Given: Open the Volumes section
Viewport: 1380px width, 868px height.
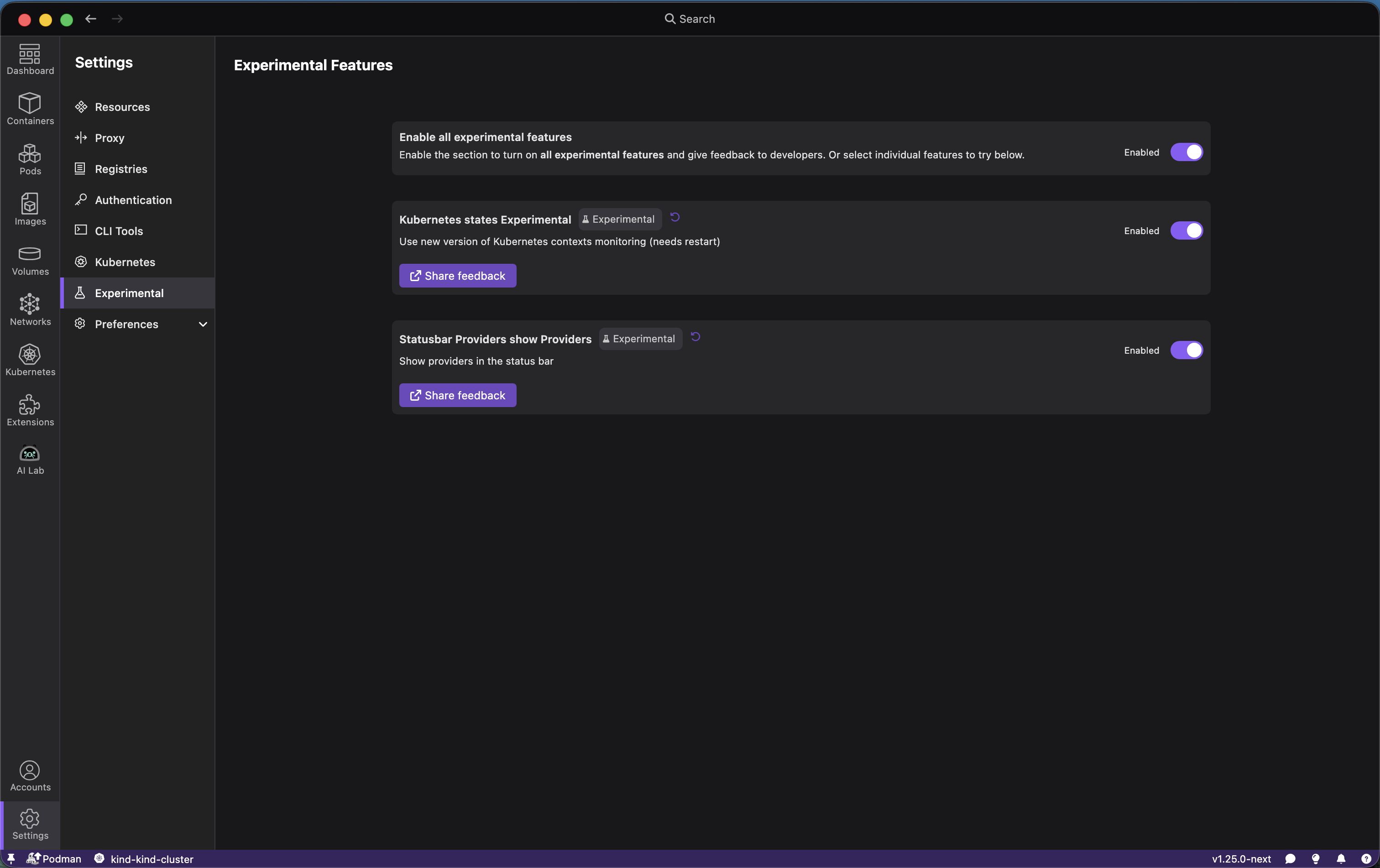Looking at the screenshot, I should click(x=30, y=260).
